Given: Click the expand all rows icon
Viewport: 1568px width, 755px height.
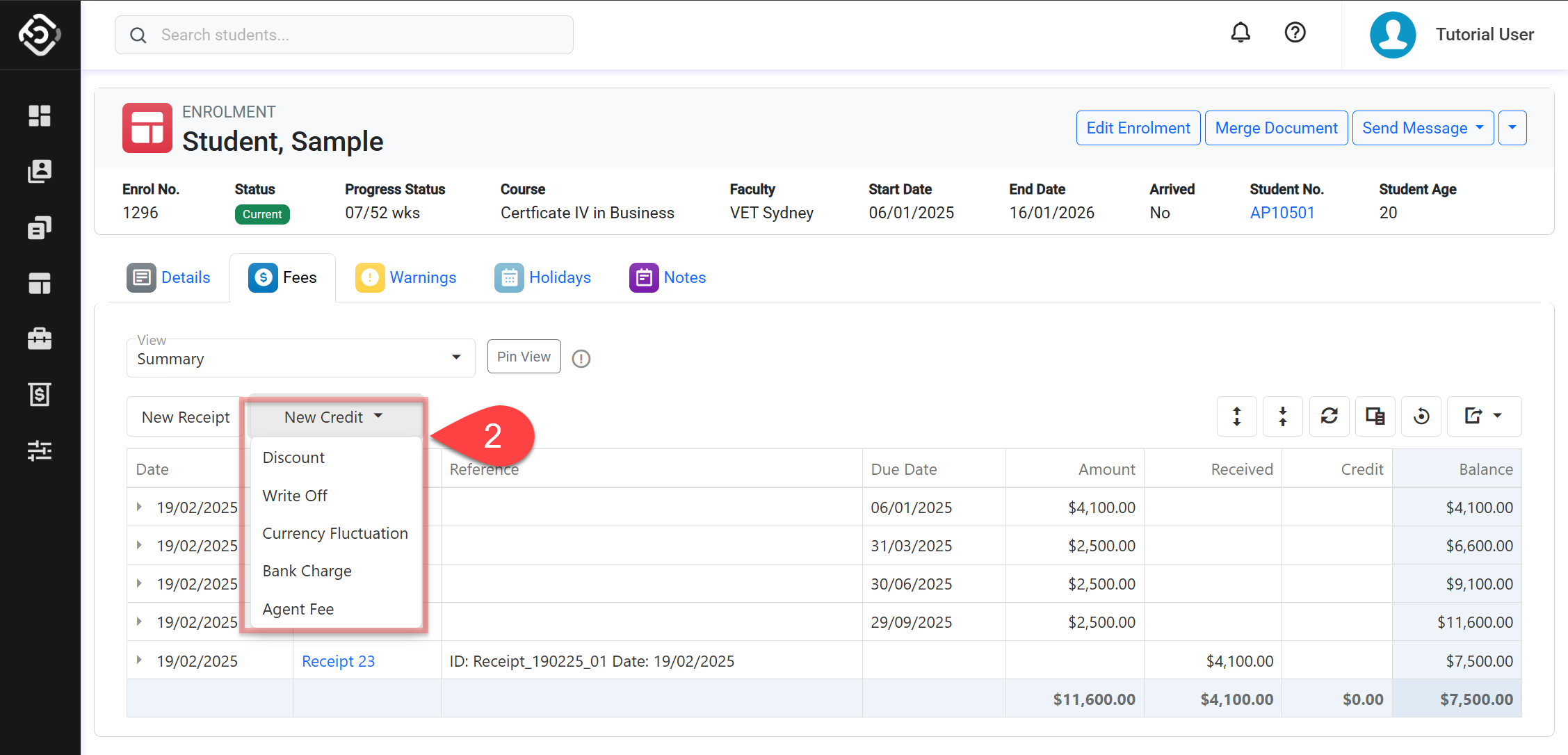Looking at the screenshot, I should click(x=1237, y=416).
